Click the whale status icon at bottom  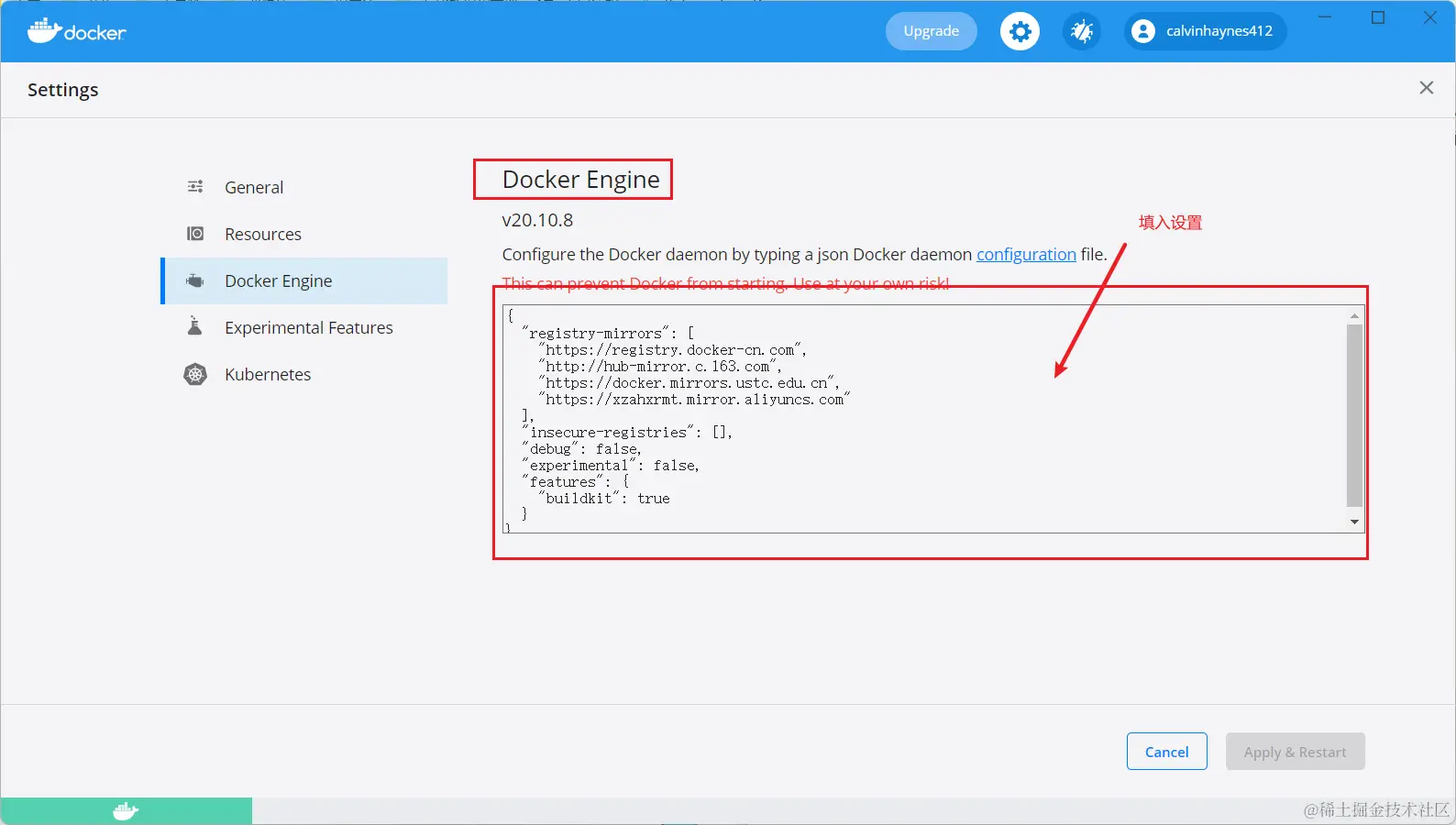pos(126,811)
